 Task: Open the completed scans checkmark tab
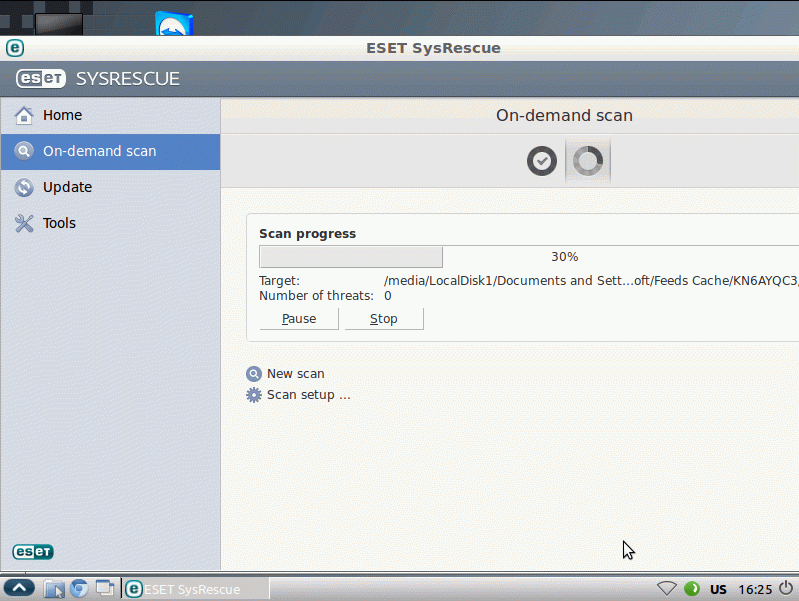pyautogui.click(x=542, y=161)
